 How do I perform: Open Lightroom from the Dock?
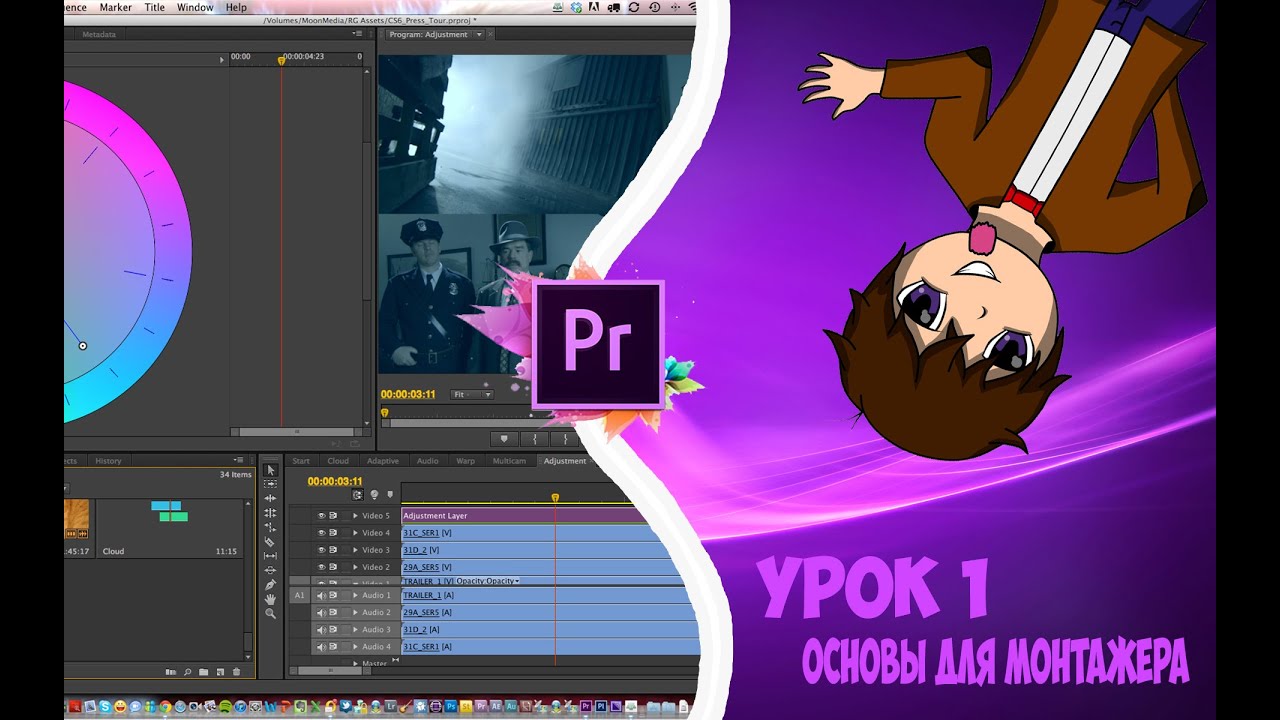390,707
